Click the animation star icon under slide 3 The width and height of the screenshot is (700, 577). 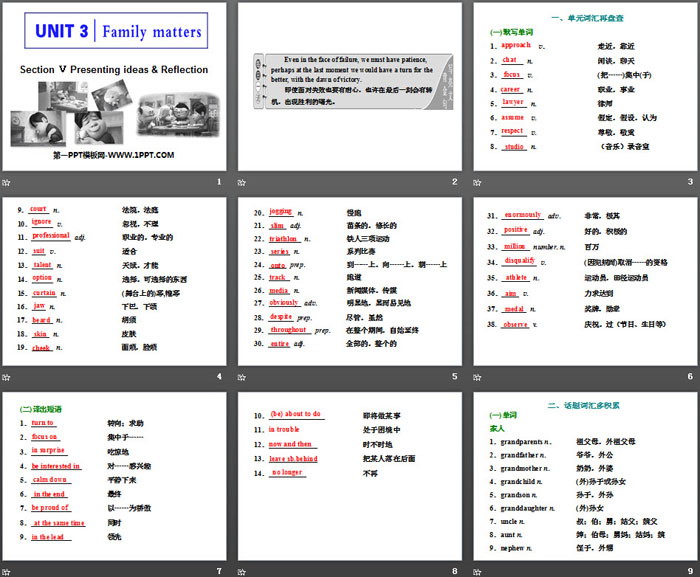476,182
